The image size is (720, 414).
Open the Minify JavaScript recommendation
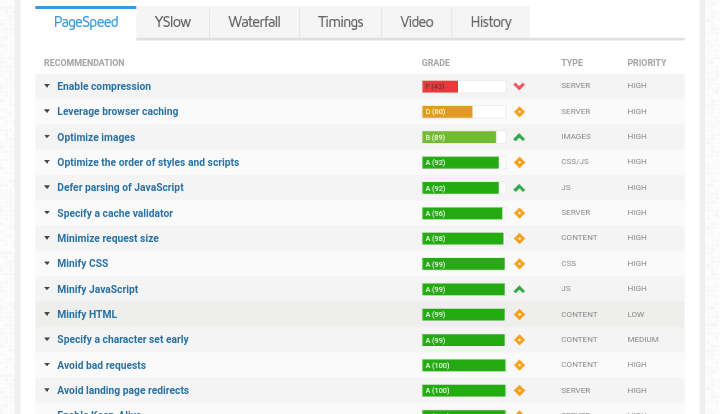[97, 290]
